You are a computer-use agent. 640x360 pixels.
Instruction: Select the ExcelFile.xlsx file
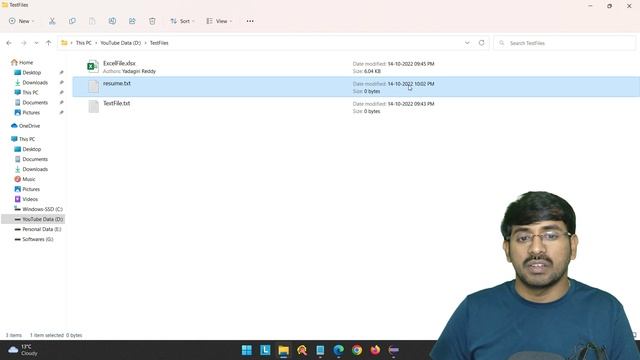[x=356, y=67]
